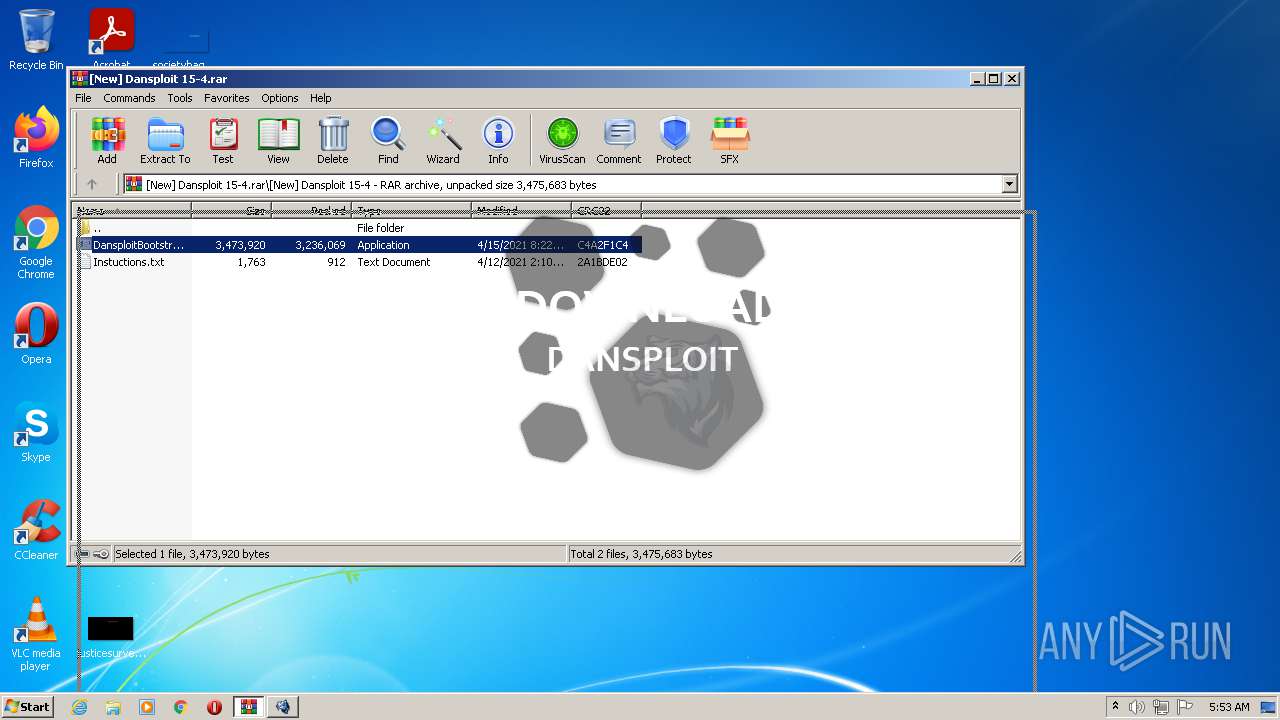This screenshot has width=1280, height=720.
Task: Open the Options menu
Action: pos(280,98)
